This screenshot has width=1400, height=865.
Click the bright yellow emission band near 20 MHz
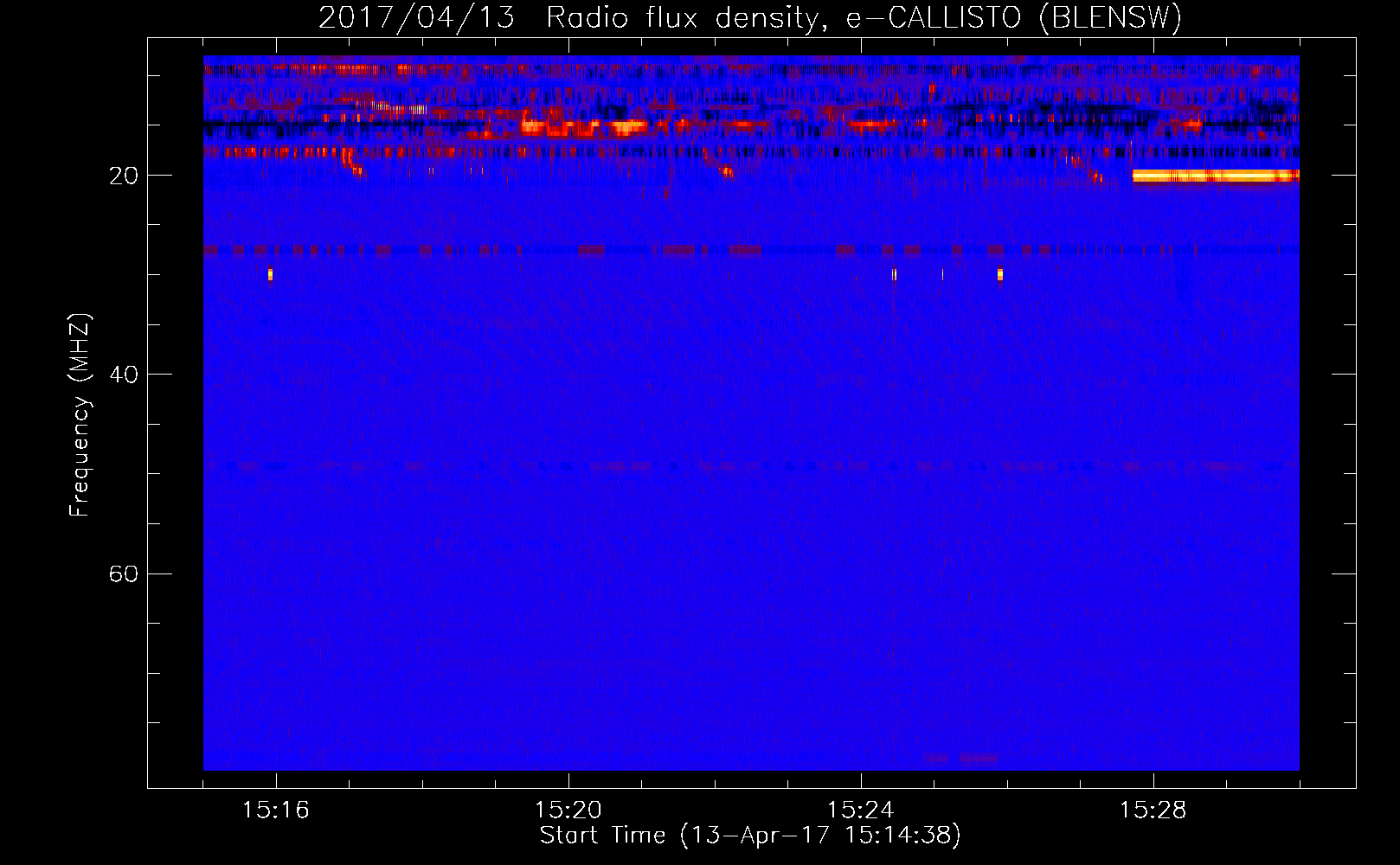[1216, 176]
